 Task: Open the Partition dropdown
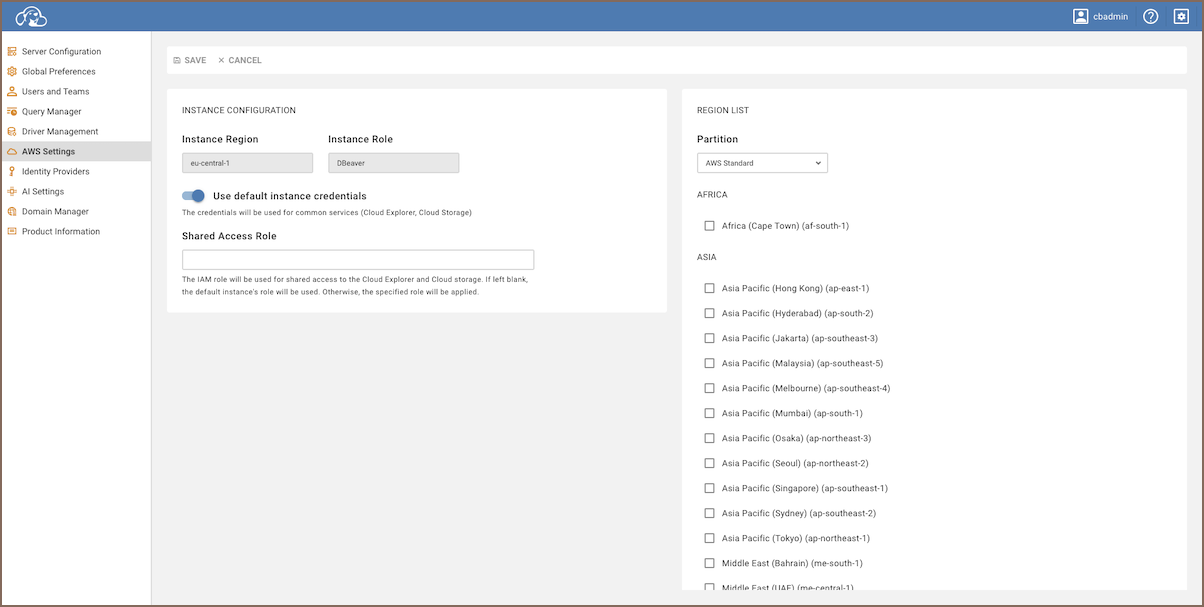point(762,163)
